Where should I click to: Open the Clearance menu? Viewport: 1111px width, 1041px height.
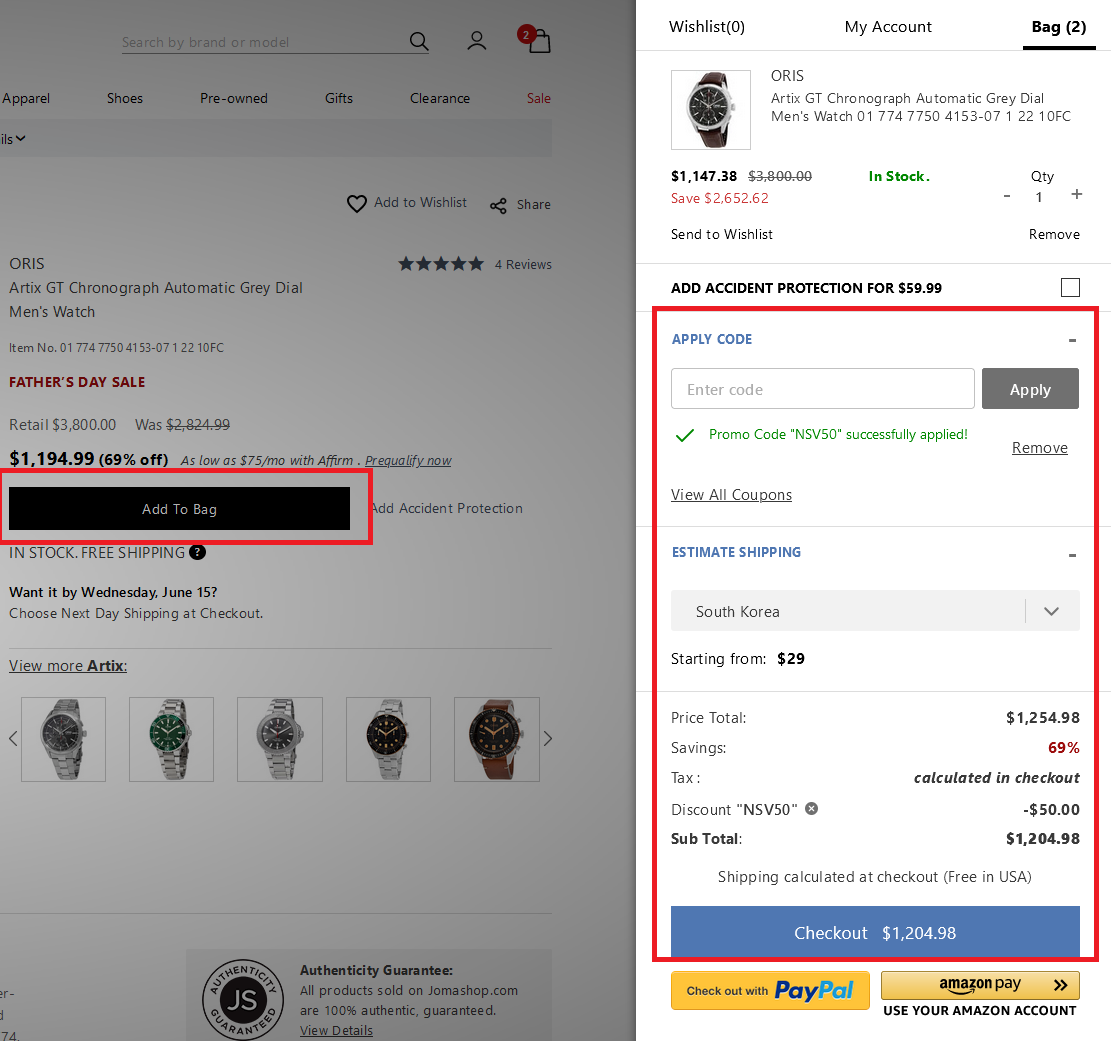(439, 99)
